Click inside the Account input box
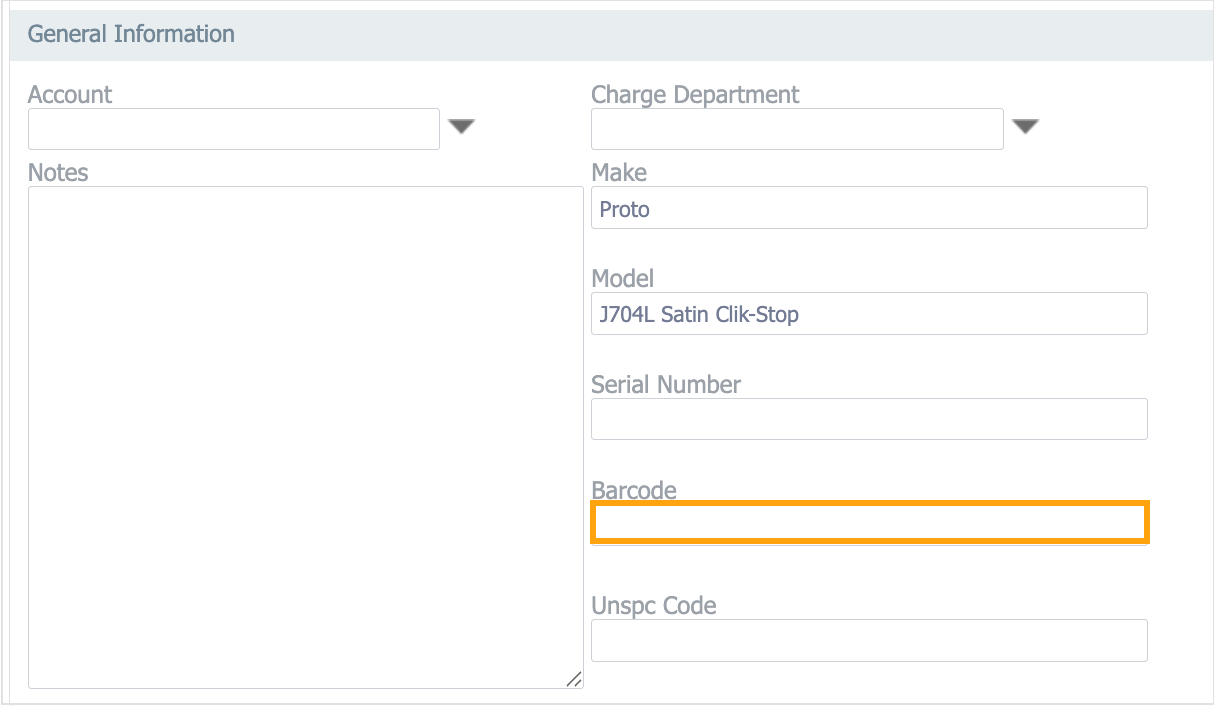 (233, 129)
